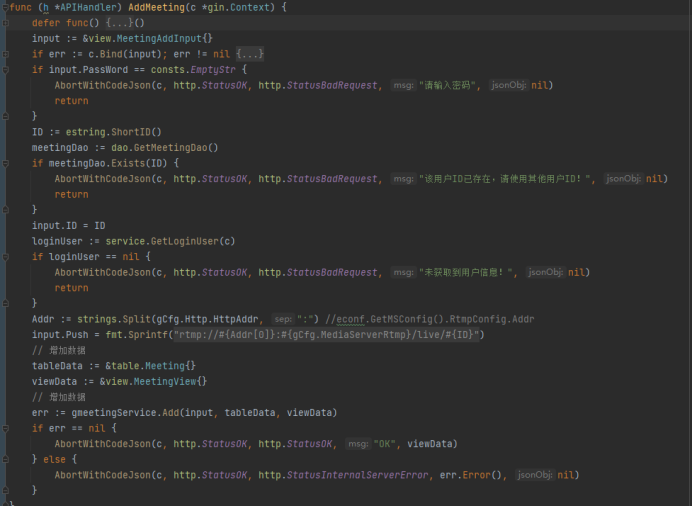
Task: Collapse the else block fold marker
Action: point(5,460)
